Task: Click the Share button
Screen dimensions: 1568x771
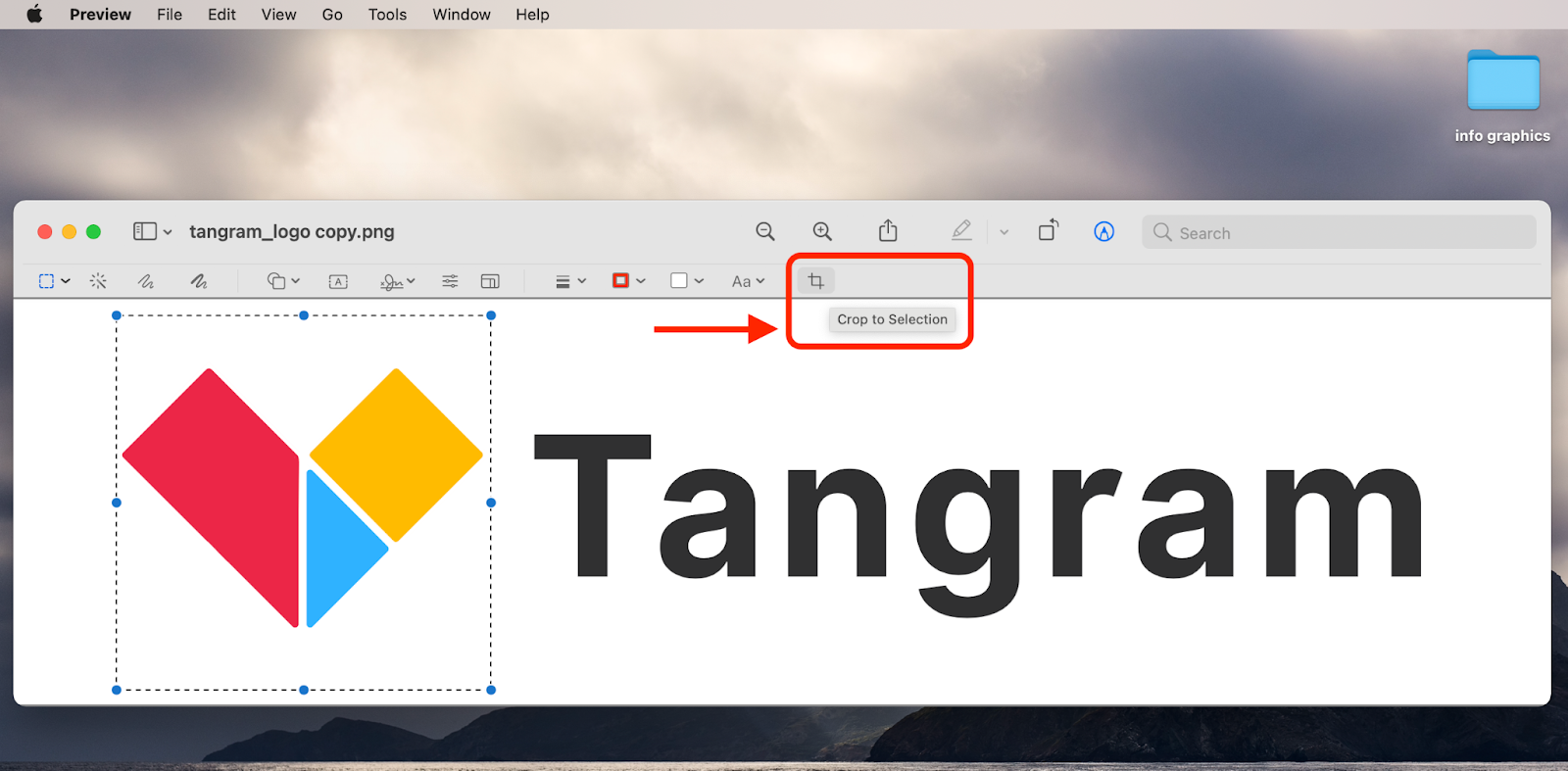Action: [x=888, y=230]
